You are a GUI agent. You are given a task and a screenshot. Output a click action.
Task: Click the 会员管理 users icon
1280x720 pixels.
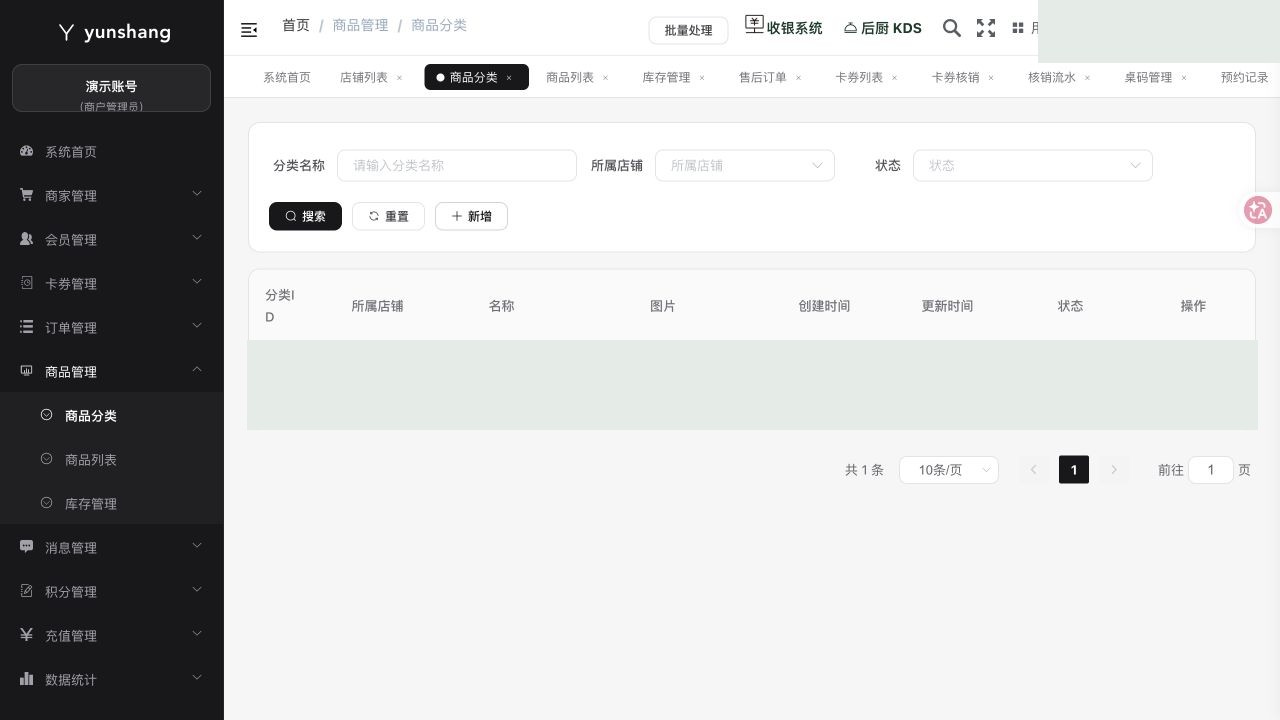[x=27, y=239]
